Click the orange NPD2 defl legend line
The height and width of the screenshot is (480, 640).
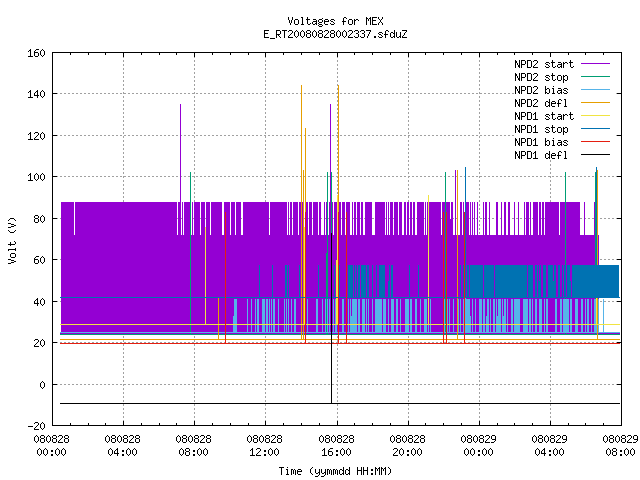tap(595, 103)
